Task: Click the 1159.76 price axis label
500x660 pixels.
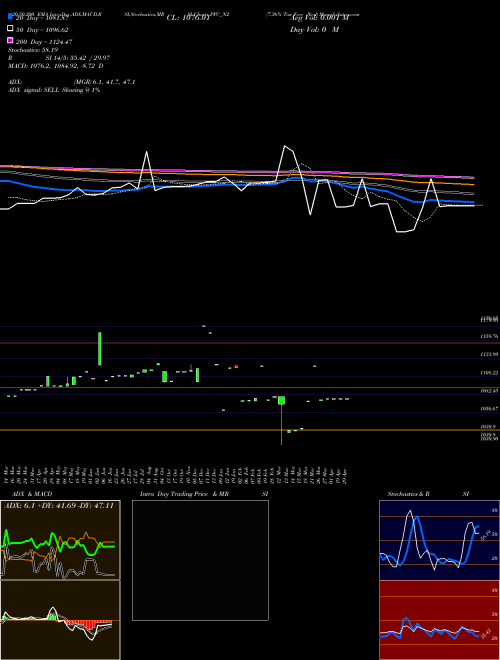Action: 489,336
